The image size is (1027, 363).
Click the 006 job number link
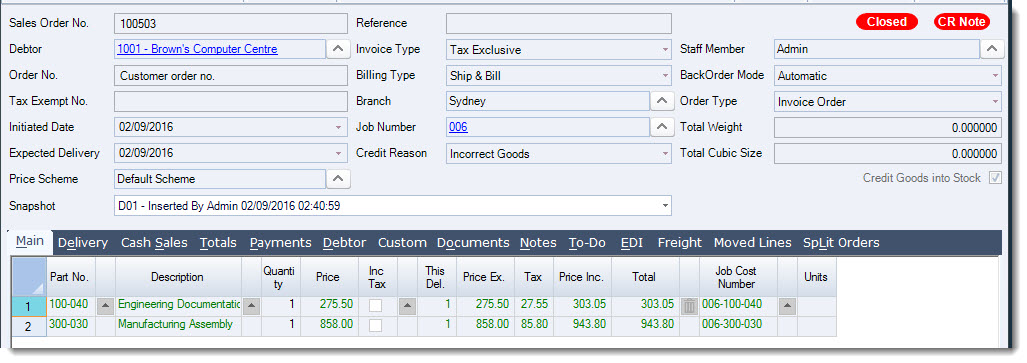[458, 127]
